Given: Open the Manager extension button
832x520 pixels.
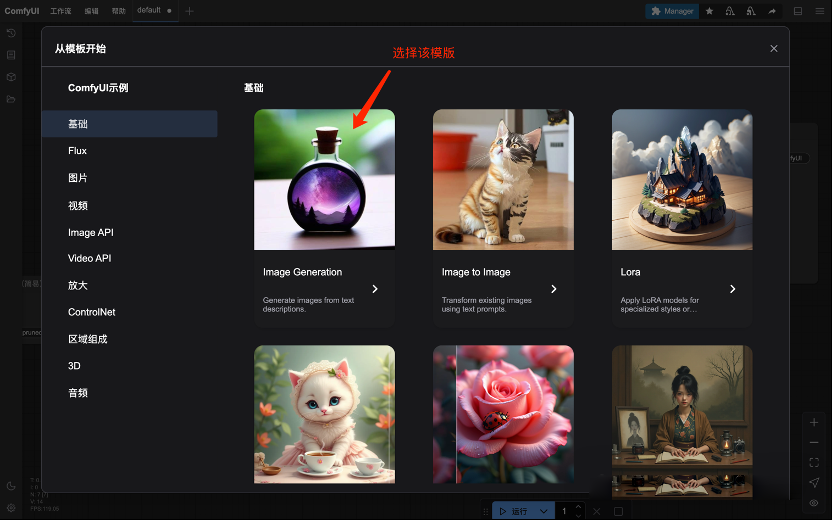Looking at the screenshot, I should pyautogui.click(x=672, y=11).
